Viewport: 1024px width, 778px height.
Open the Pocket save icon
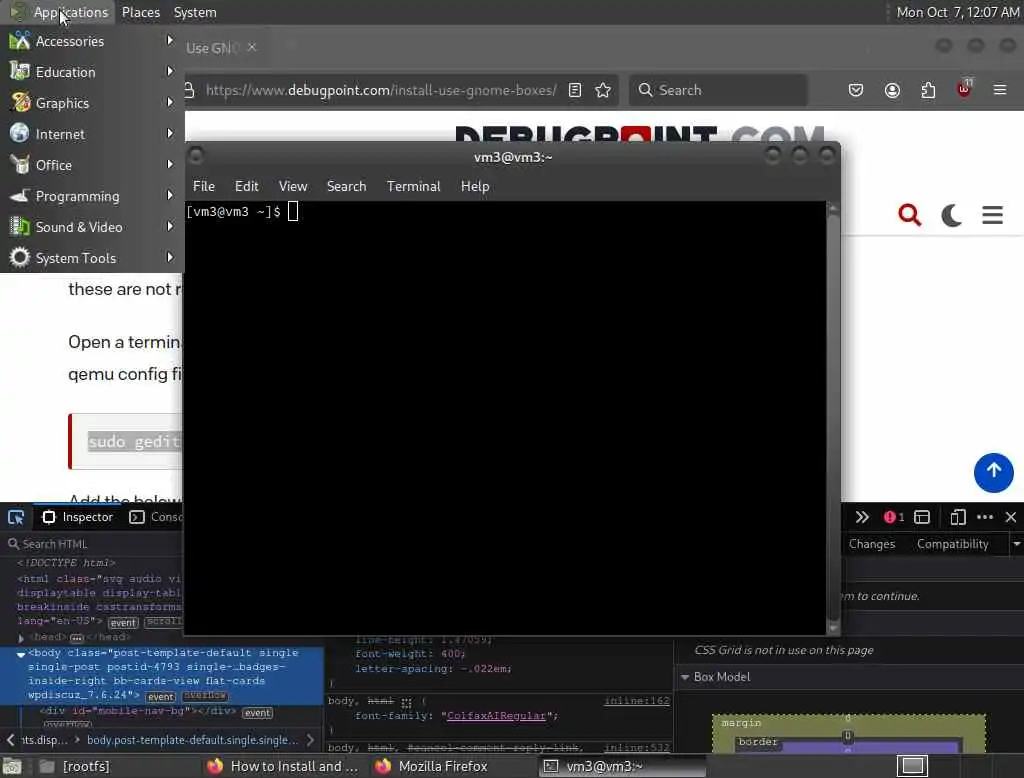coord(856,90)
